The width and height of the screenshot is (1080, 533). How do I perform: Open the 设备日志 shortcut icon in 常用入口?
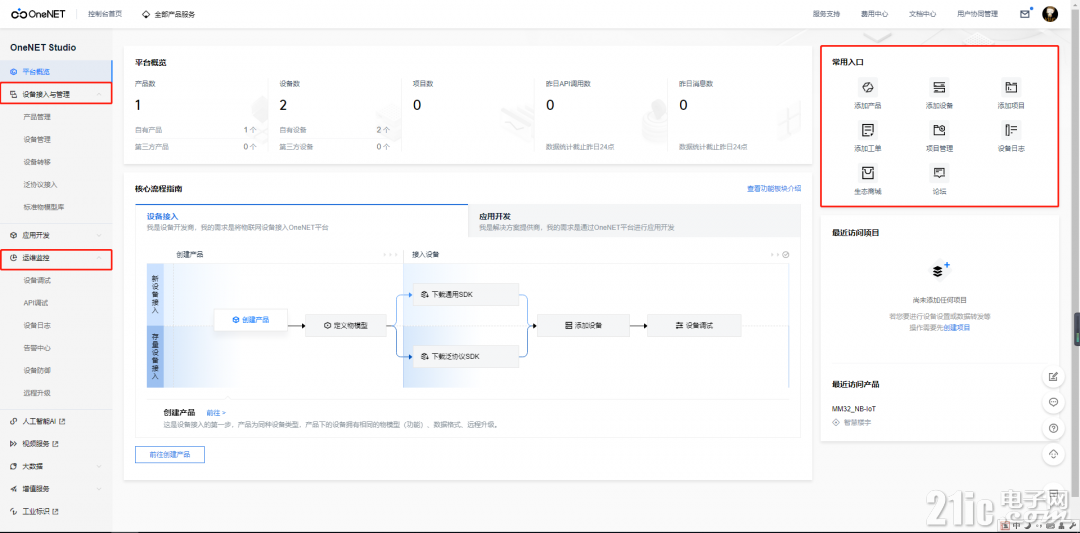point(1011,130)
